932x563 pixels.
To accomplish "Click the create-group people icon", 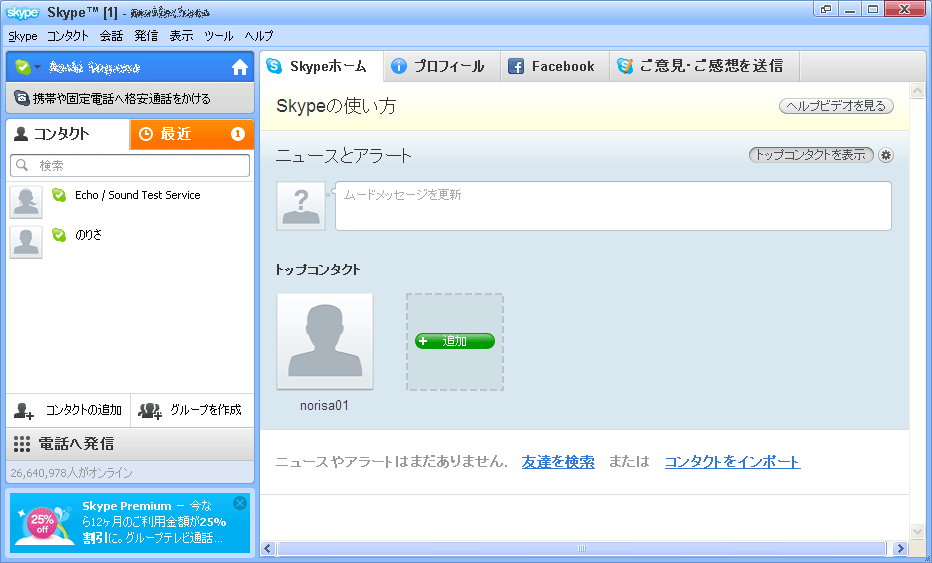I will [x=150, y=410].
